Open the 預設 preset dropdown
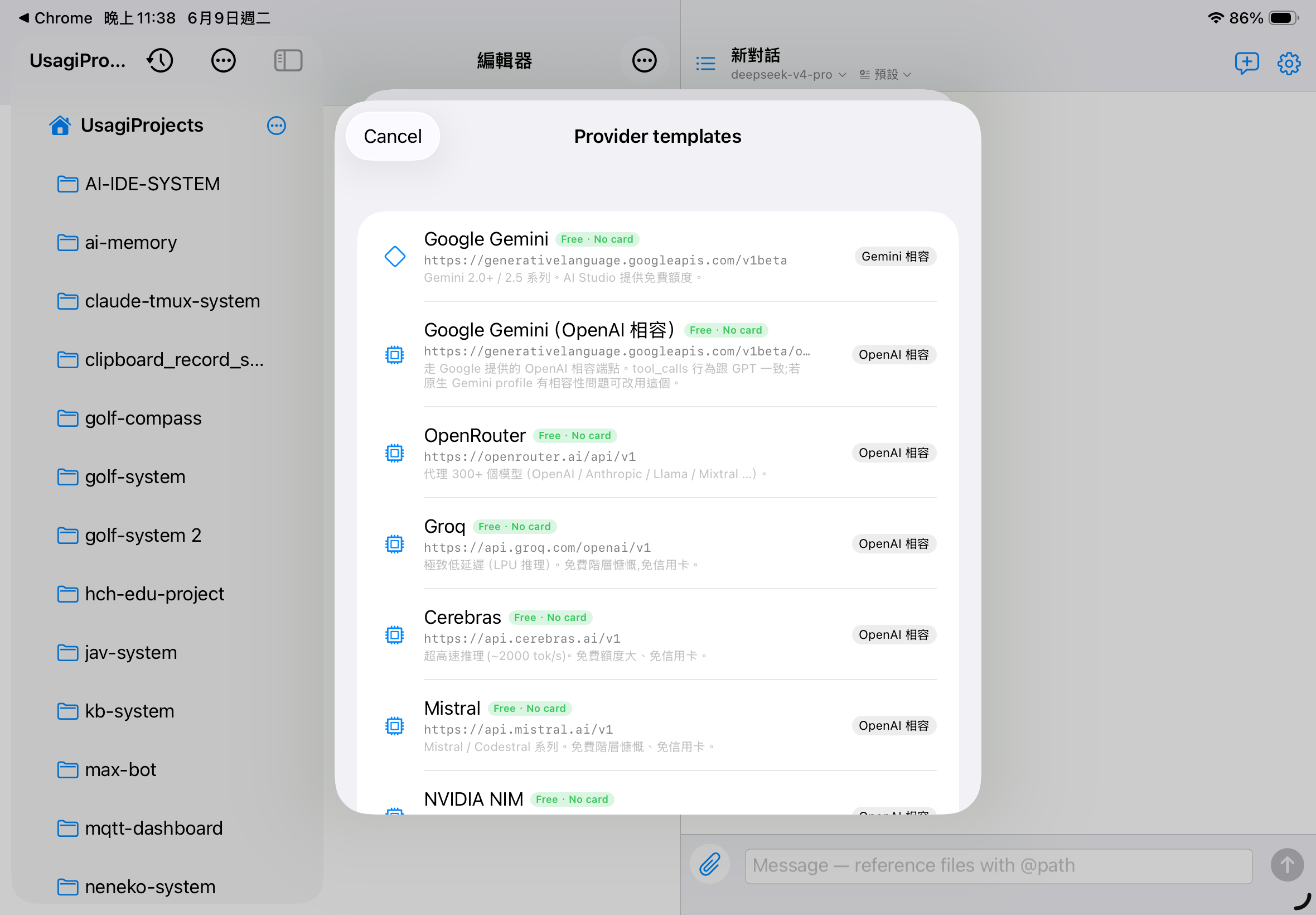1316x915 pixels. point(884,75)
